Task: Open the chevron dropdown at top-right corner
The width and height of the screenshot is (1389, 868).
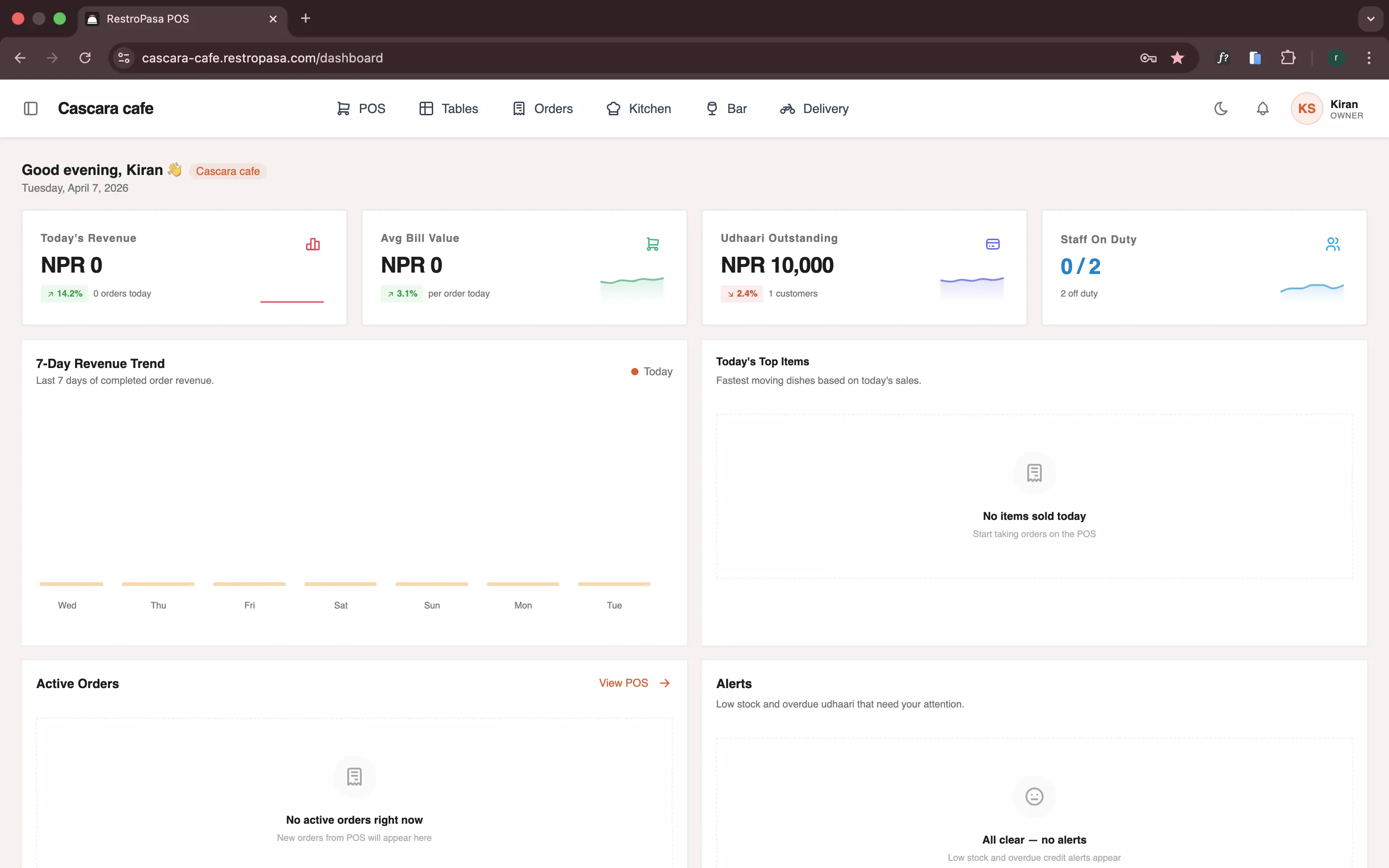Action: [x=1370, y=19]
